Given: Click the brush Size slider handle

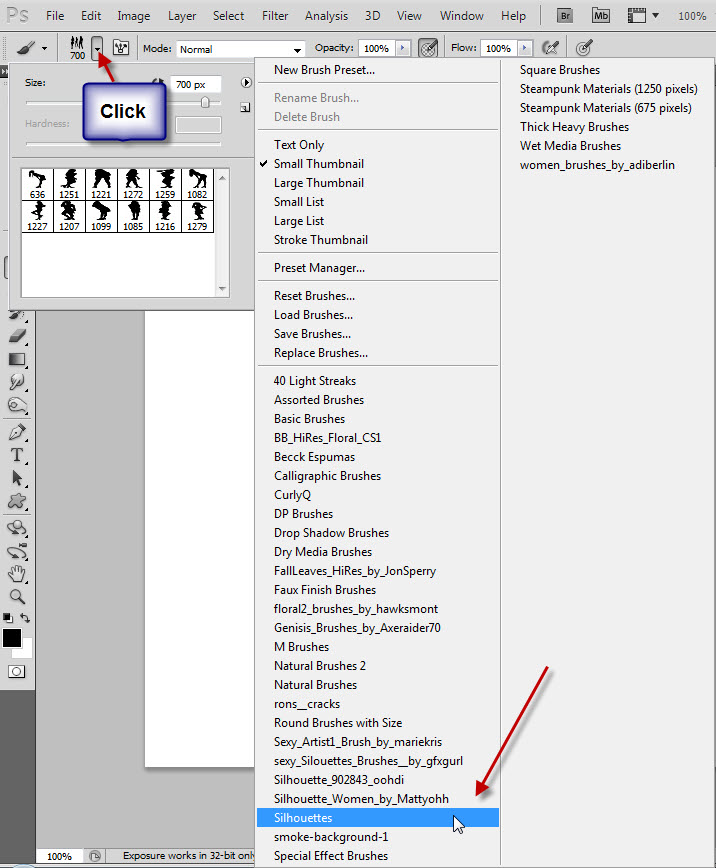Looking at the screenshot, I should pyautogui.click(x=205, y=102).
